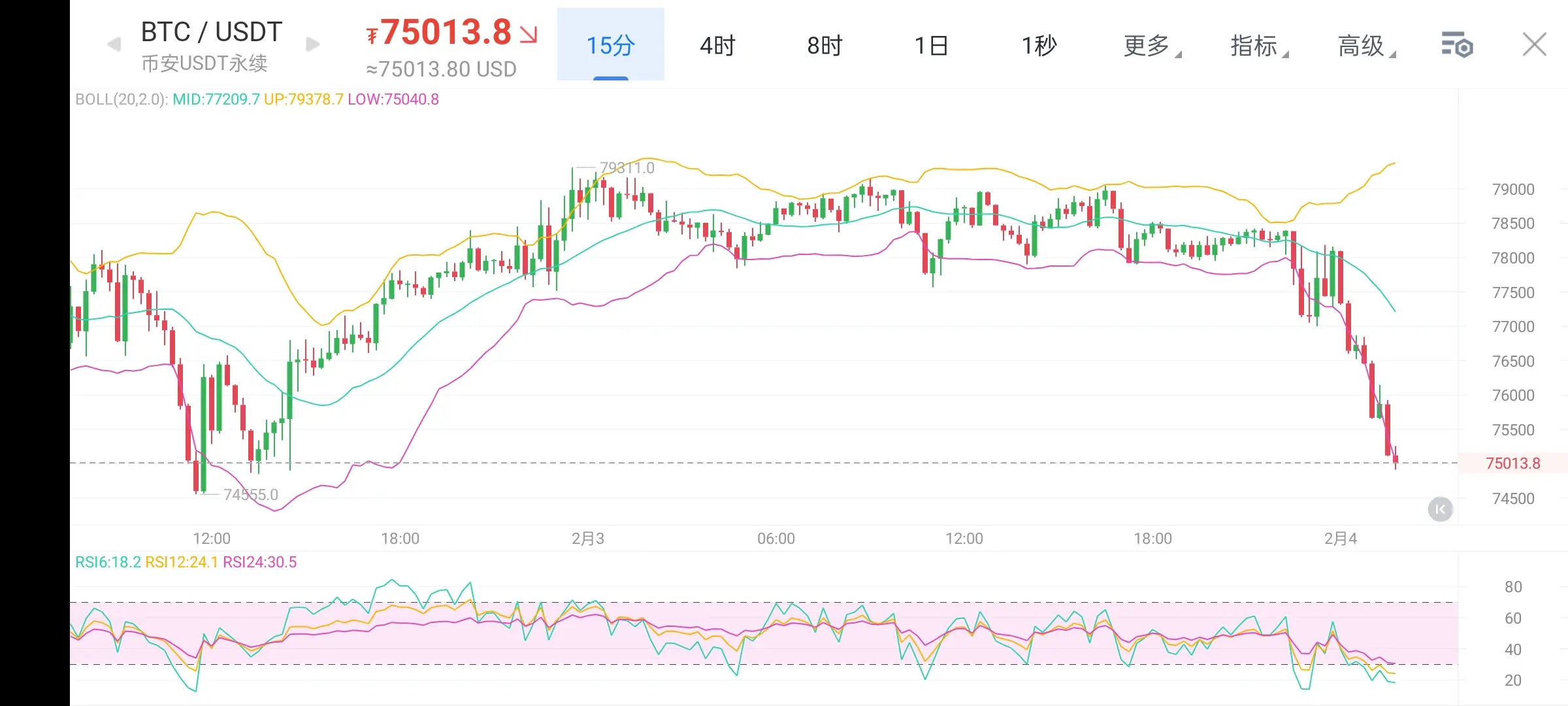Screen dimensions: 1568x706
Task: Select the 15分 timeframe tab
Action: (610, 45)
